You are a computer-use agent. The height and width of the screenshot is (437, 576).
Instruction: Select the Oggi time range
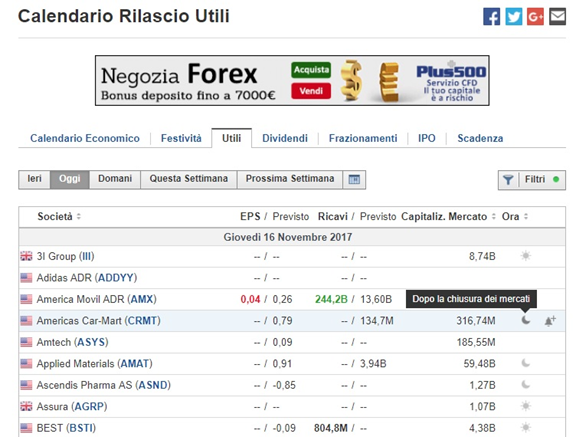pyautogui.click(x=69, y=179)
